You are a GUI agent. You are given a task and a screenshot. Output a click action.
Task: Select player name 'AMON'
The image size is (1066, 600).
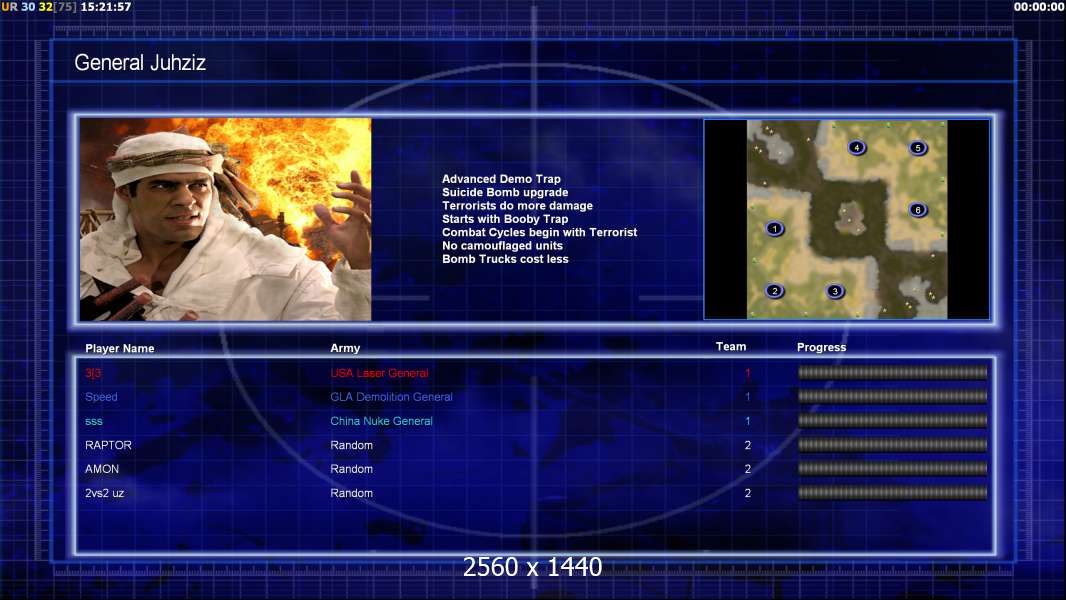click(102, 469)
